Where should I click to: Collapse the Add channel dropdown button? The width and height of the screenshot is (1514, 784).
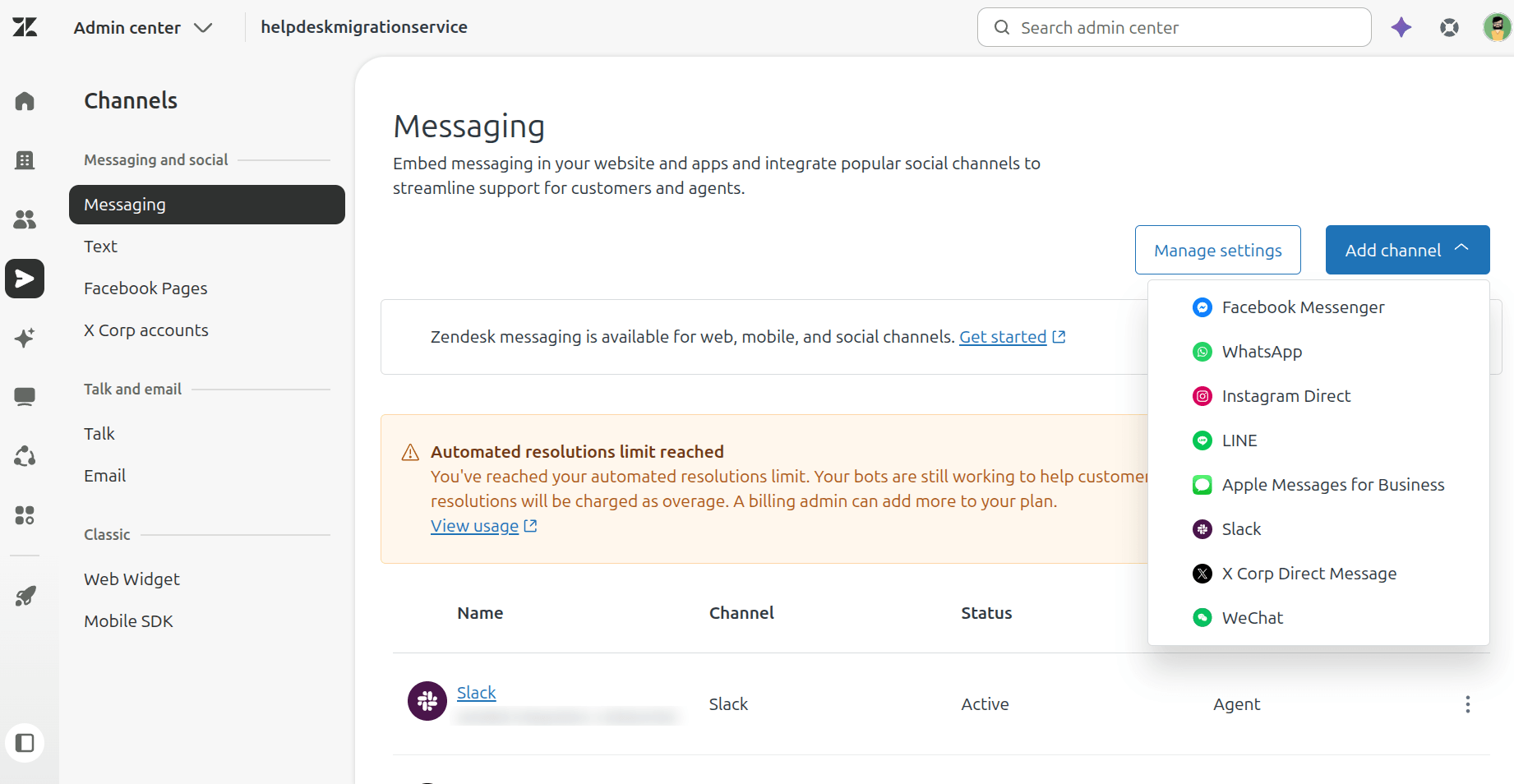point(1407,250)
